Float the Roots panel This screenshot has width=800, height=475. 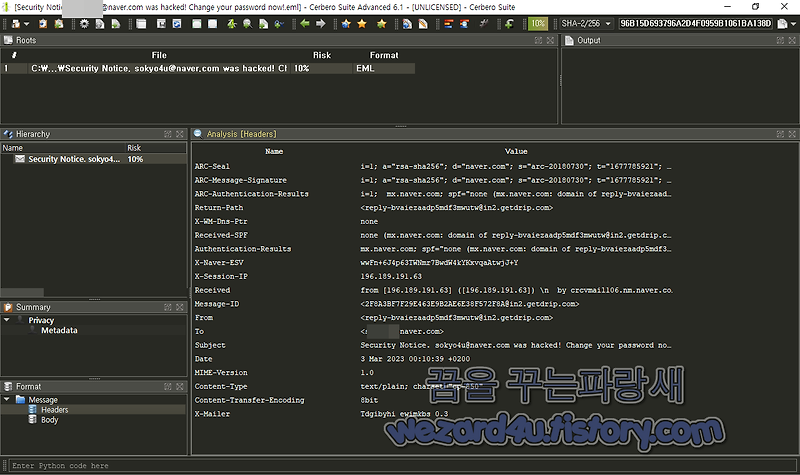coord(538,40)
